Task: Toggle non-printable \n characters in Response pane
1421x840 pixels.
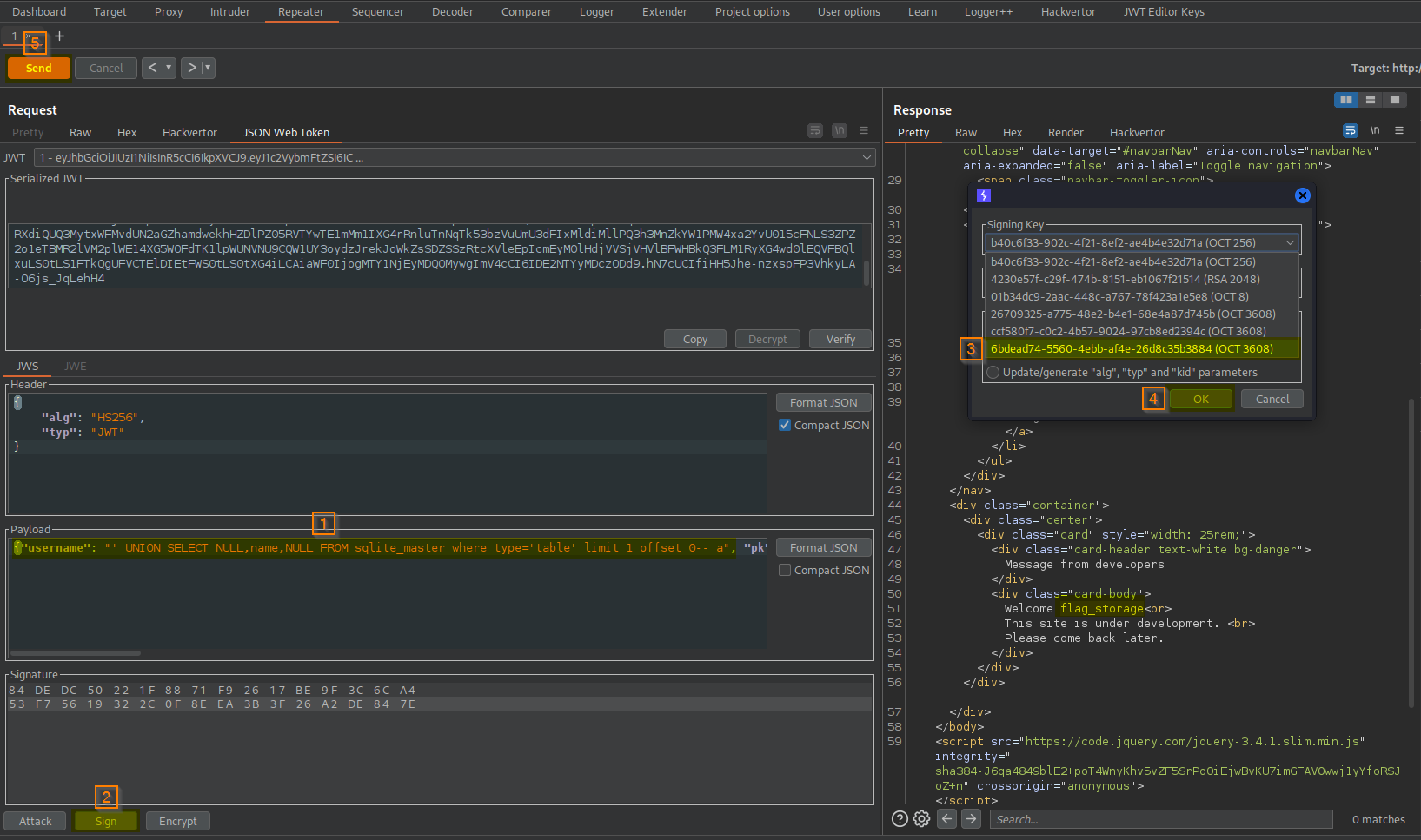Action: (x=1375, y=130)
